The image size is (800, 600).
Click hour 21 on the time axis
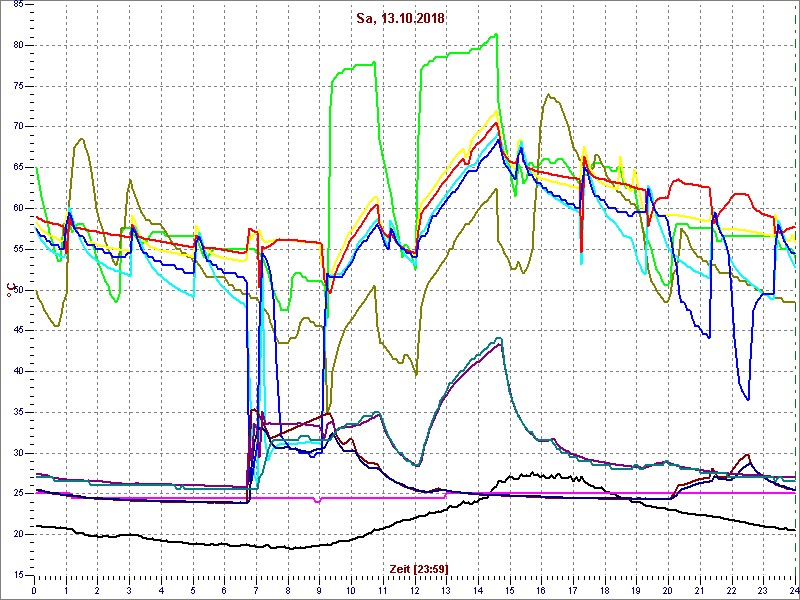[699, 590]
